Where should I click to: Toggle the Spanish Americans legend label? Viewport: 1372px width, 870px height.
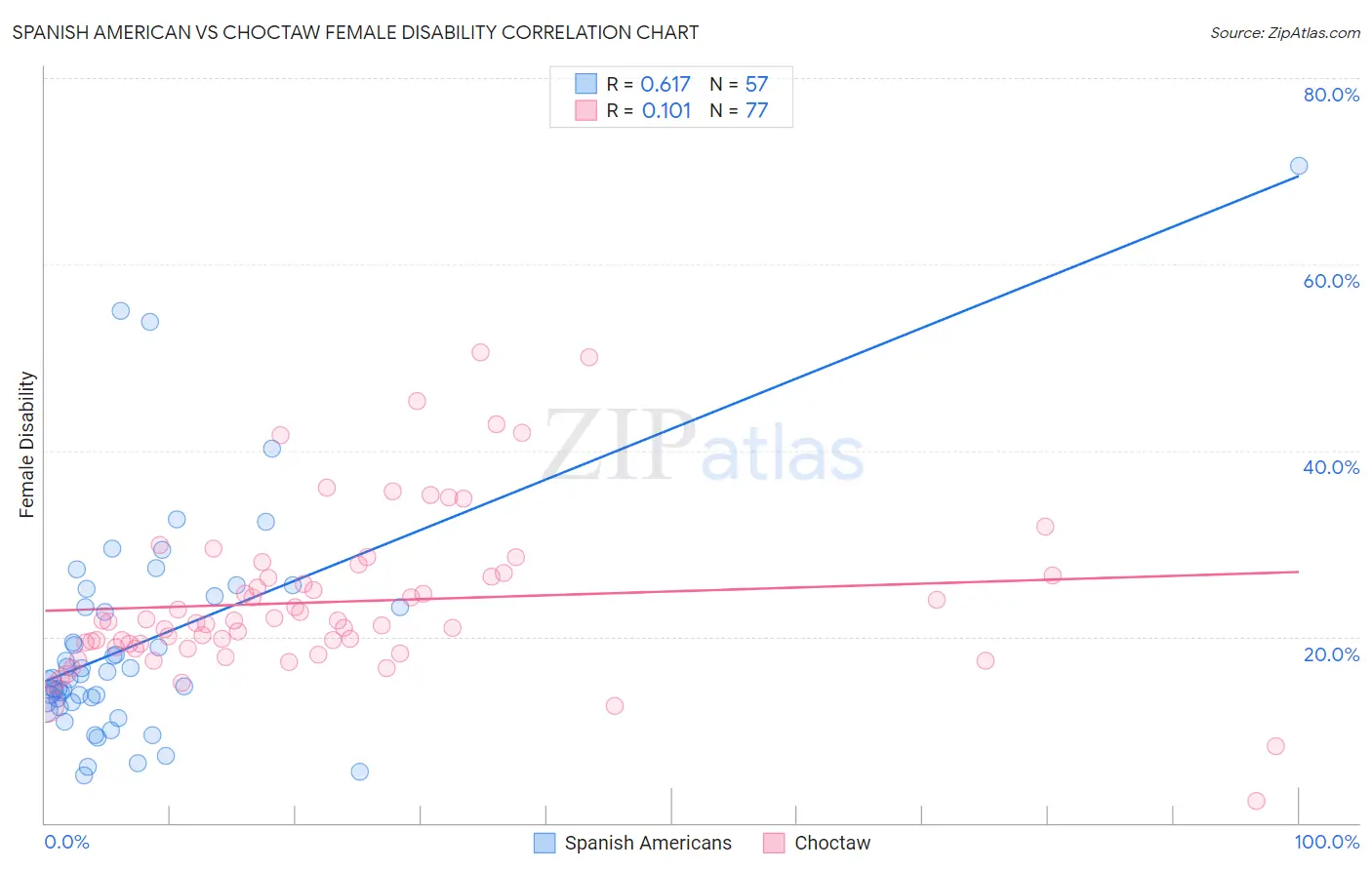(648, 843)
